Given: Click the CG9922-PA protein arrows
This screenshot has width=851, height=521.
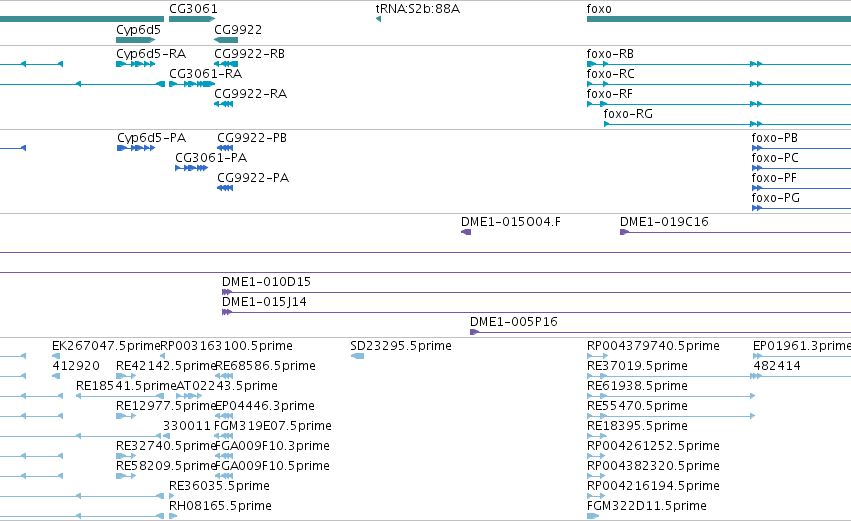Looking at the screenshot, I should pyautogui.click(x=225, y=188).
